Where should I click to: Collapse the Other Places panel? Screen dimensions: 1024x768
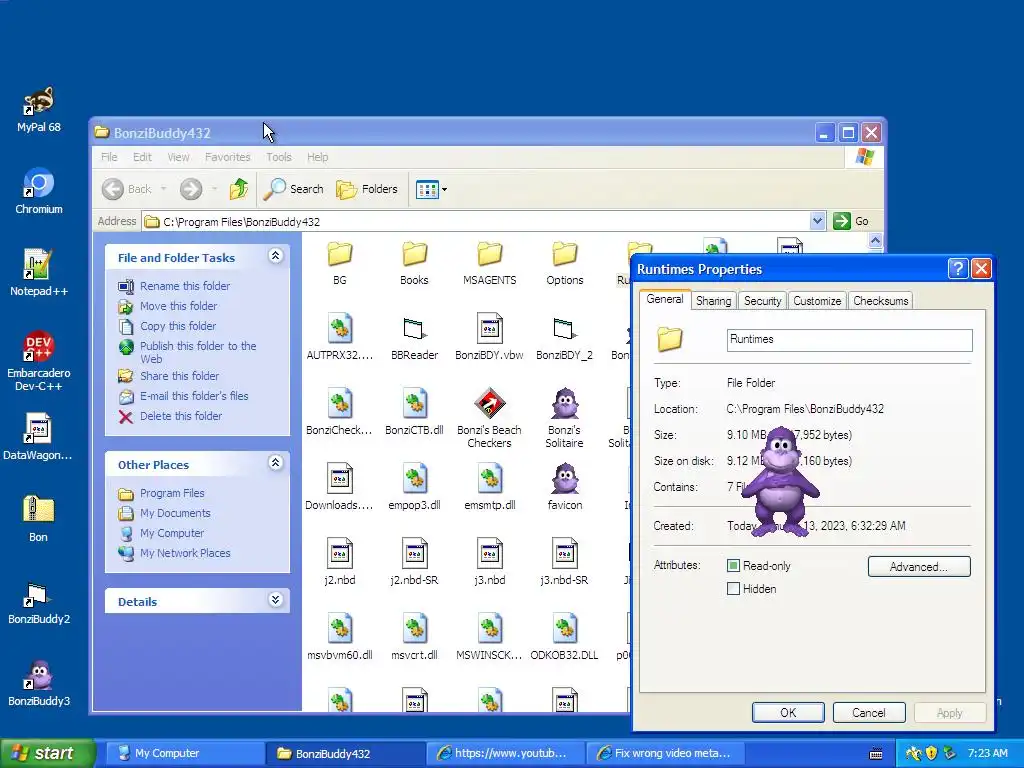pyautogui.click(x=276, y=463)
